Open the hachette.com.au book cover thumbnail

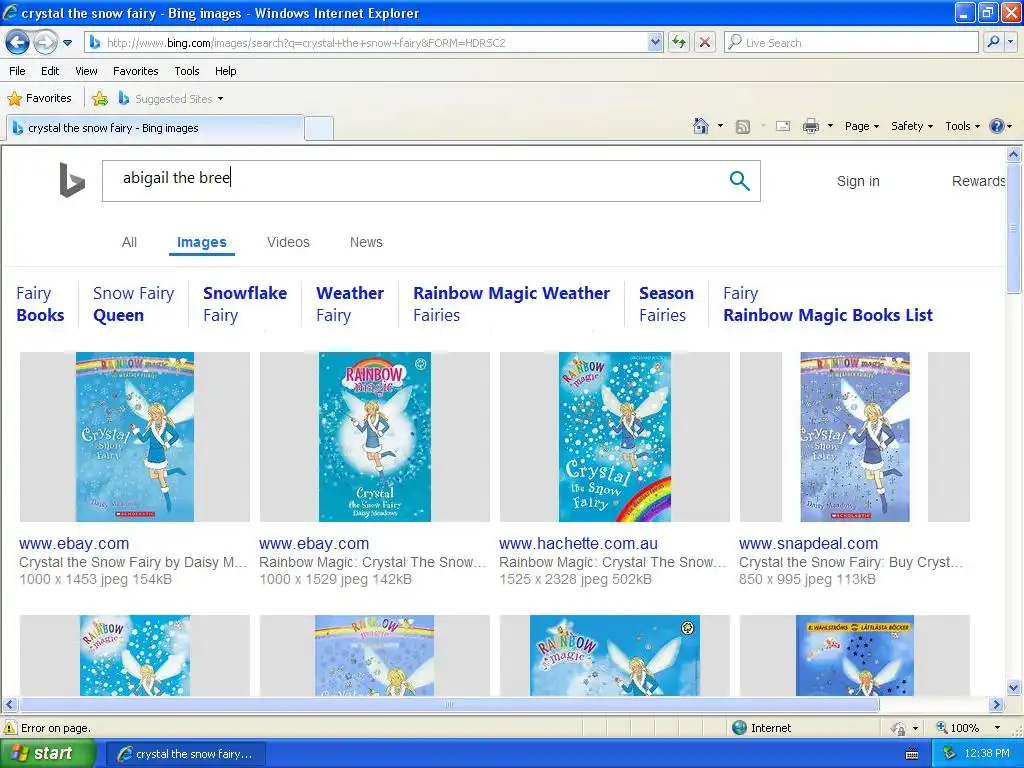click(615, 437)
